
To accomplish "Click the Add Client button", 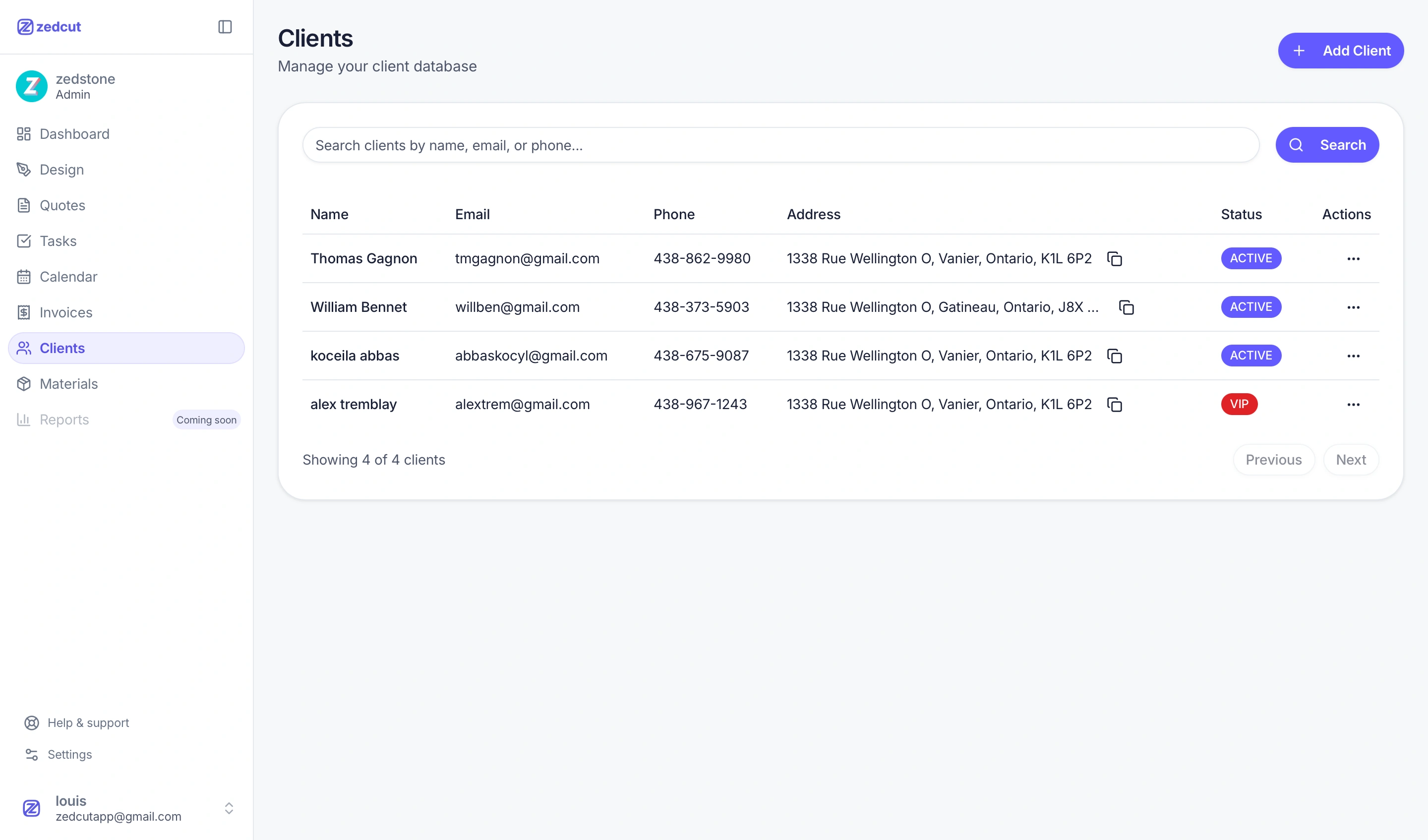I will 1341,51.
